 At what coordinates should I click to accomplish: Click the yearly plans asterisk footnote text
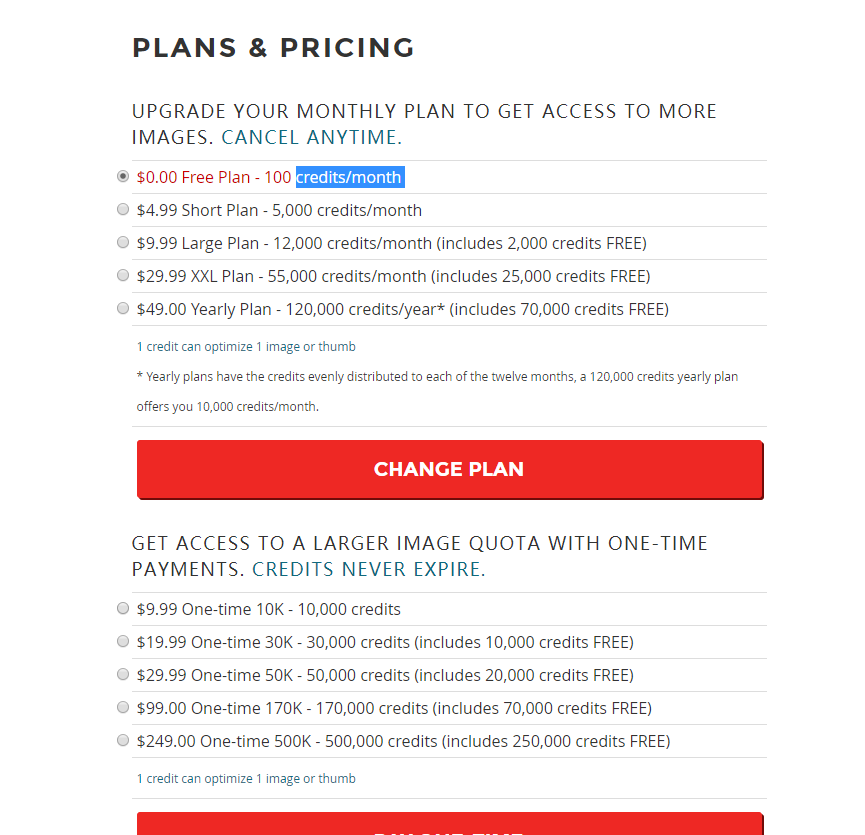click(x=437, y=377)
